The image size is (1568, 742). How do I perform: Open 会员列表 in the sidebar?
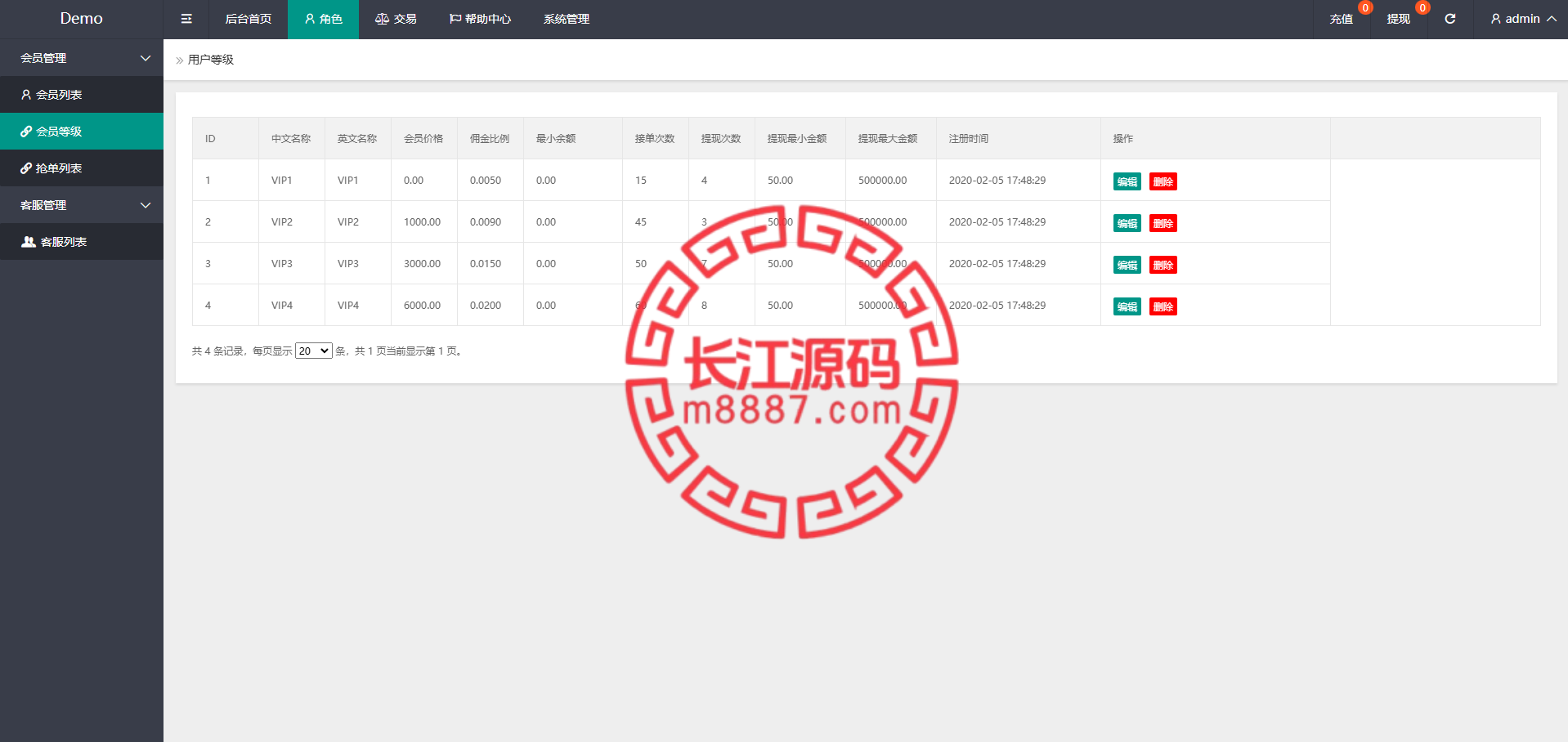(82, 95)
